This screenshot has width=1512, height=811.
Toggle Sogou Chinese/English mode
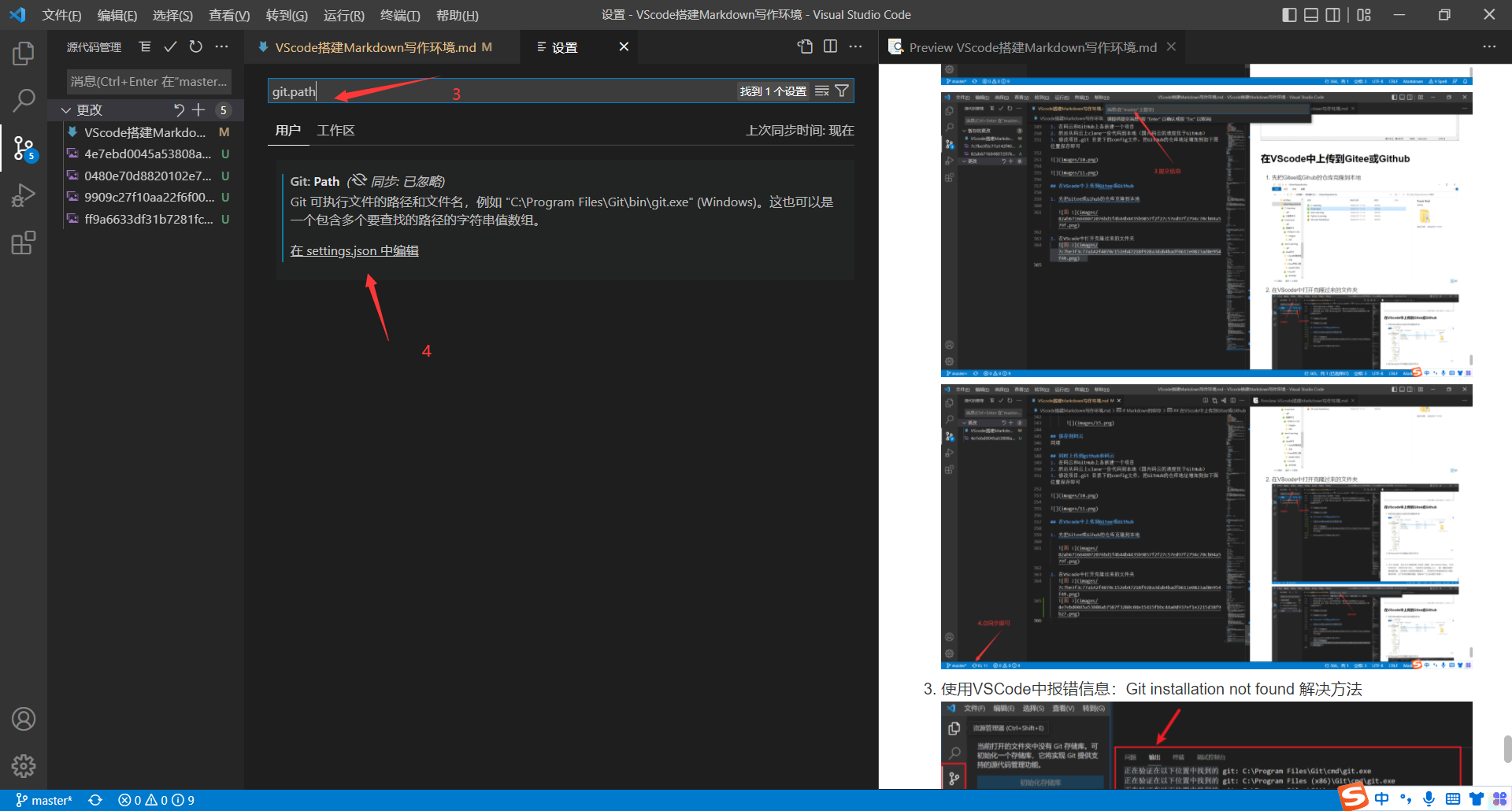click(1382, 798)
